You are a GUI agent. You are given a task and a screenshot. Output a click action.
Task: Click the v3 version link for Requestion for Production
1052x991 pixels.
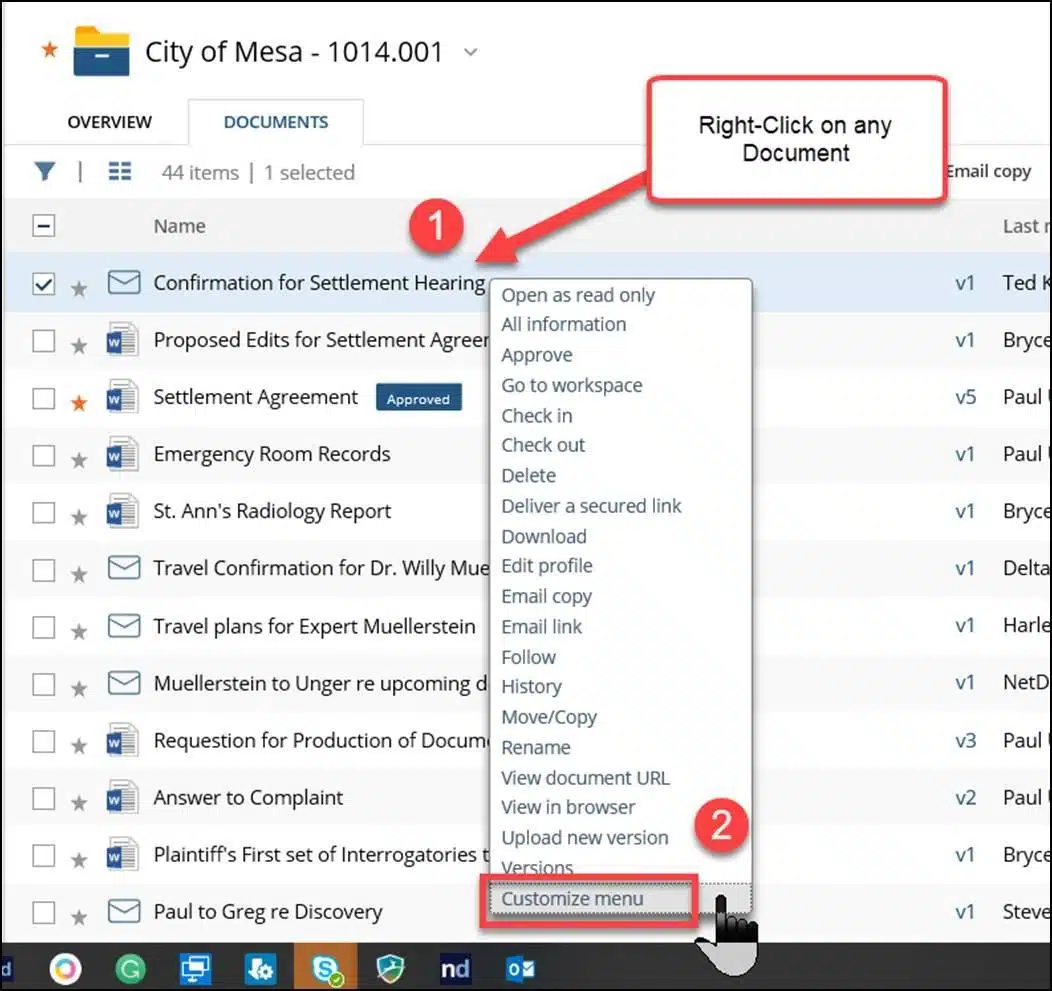tap(965, 741)
